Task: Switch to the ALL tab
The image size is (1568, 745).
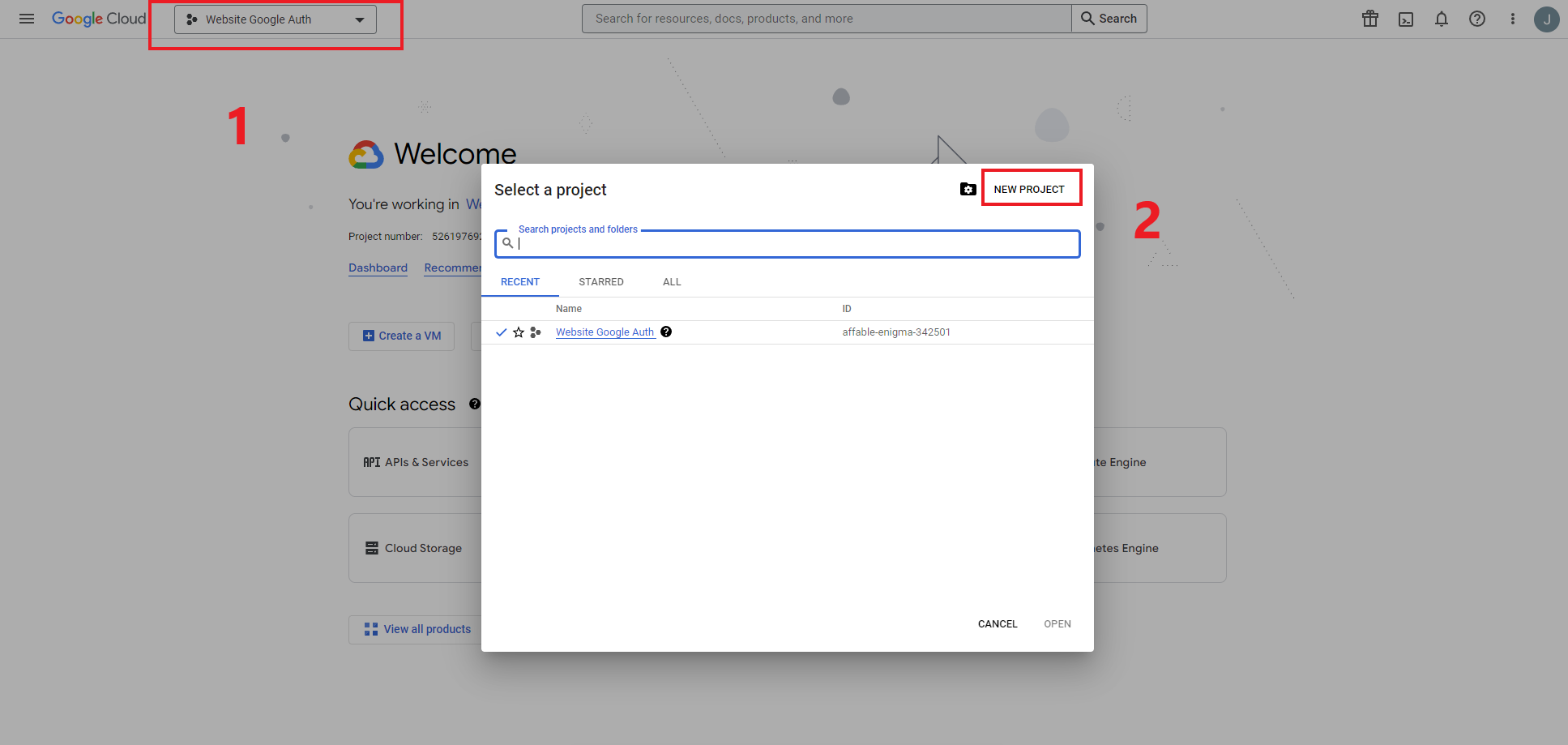Action: 672,282
